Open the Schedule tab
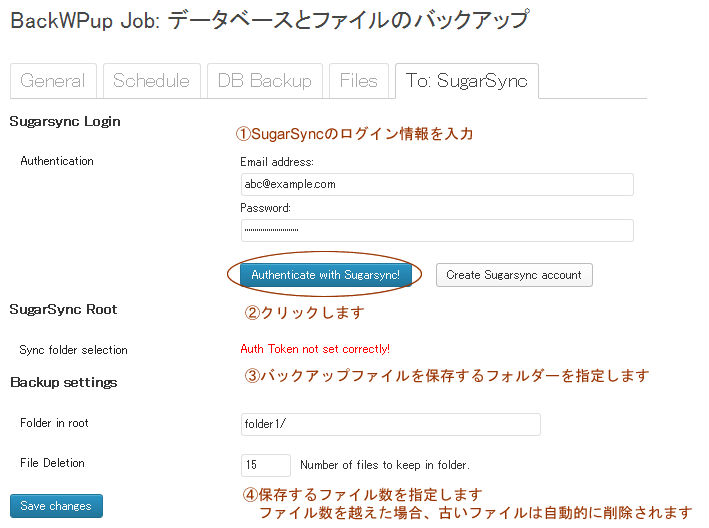This screenshot has width=709, height=528. point(151,81)
